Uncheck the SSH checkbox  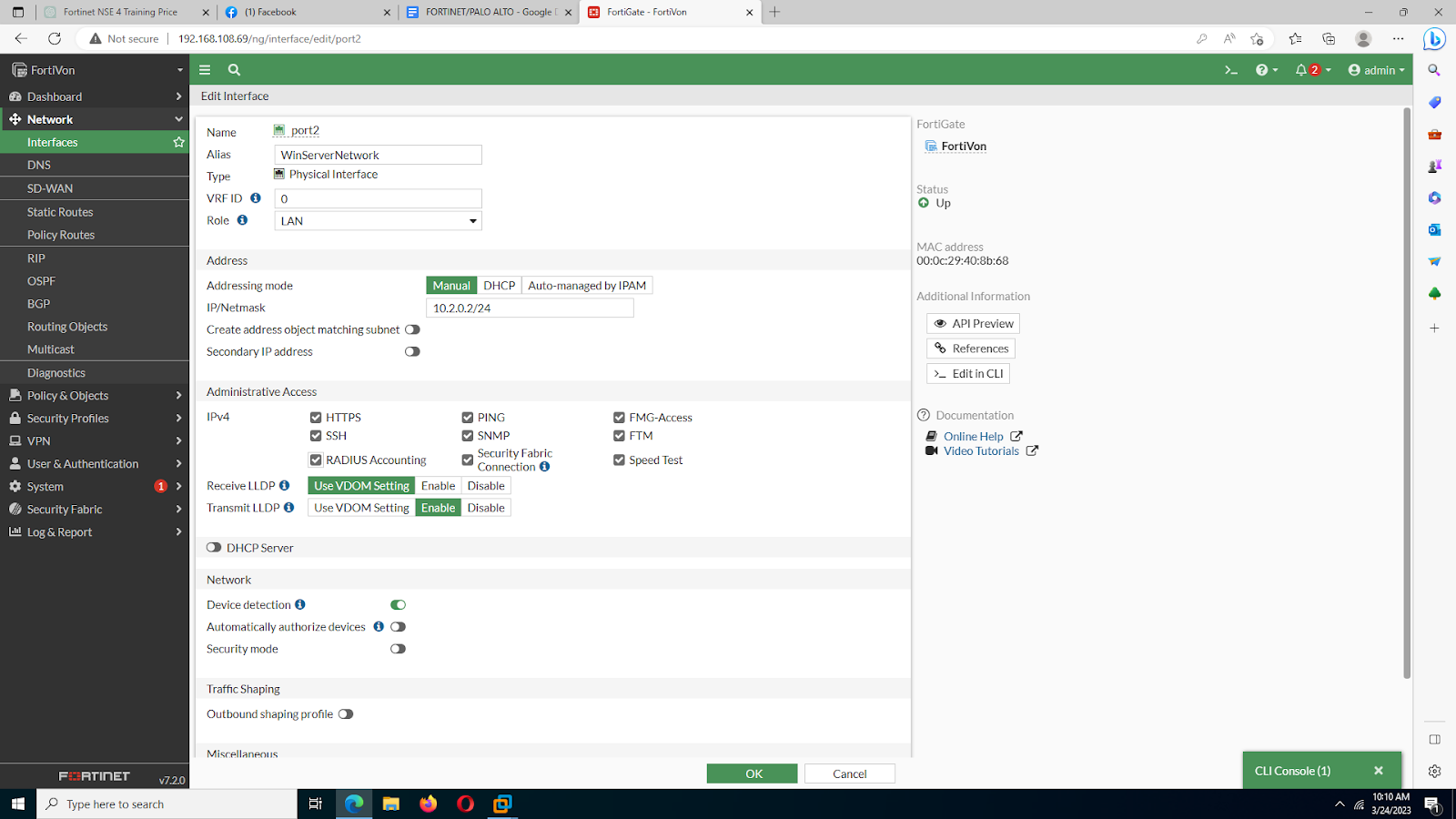(x=316, y=436)
